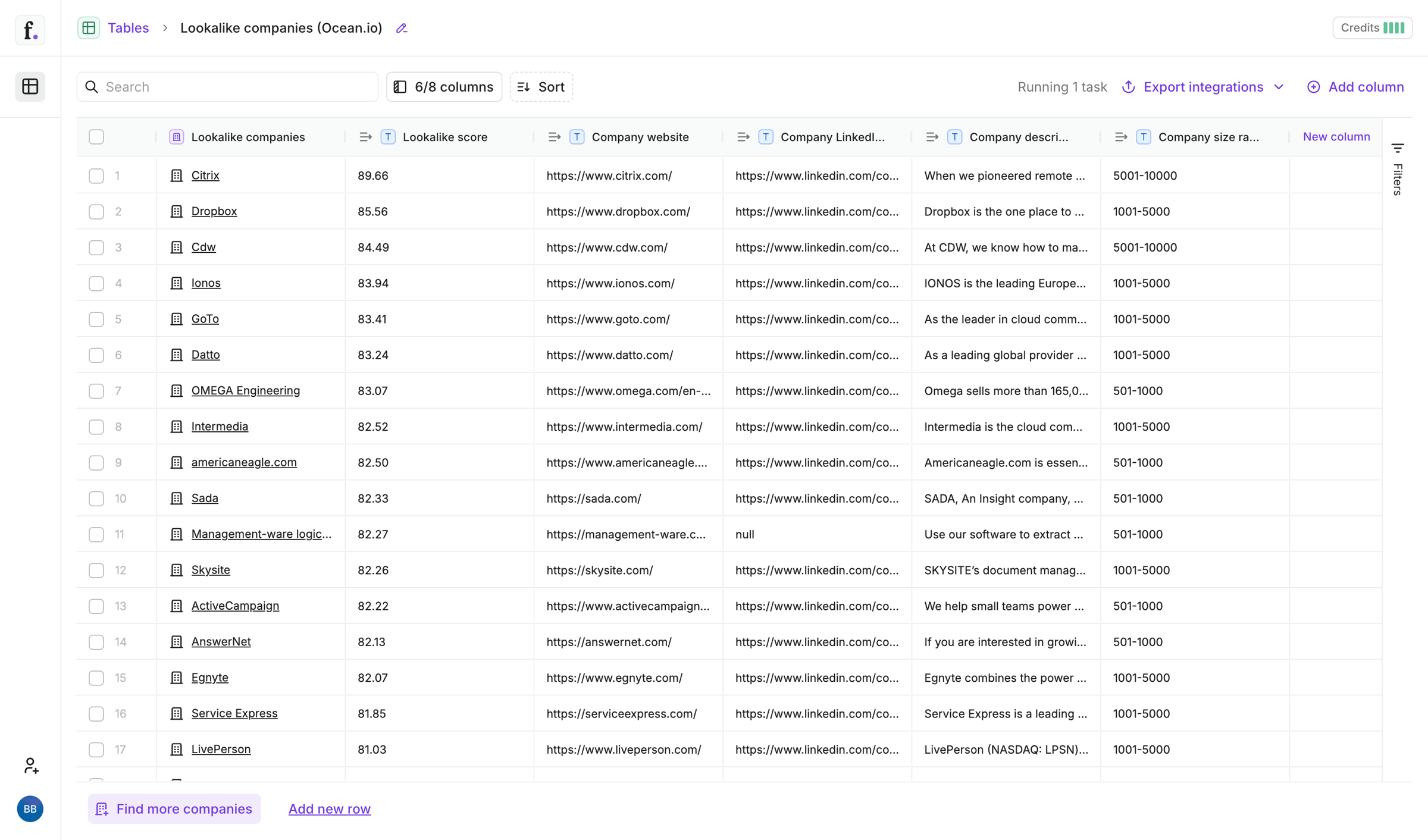Click the Add new row link
Image resolution: width=1428 pixels, height=840 pixels.
point(330,808)
